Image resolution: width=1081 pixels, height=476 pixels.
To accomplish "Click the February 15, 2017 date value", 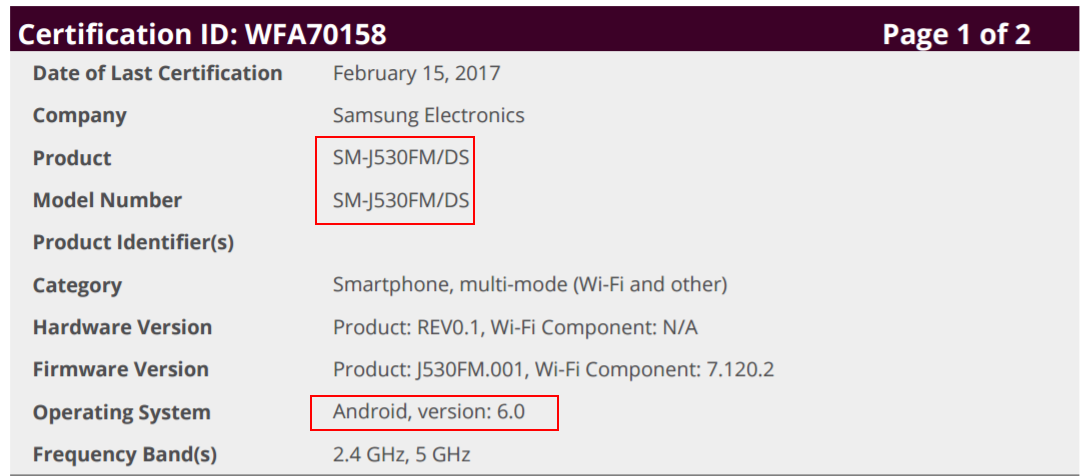I will point(416,73).
